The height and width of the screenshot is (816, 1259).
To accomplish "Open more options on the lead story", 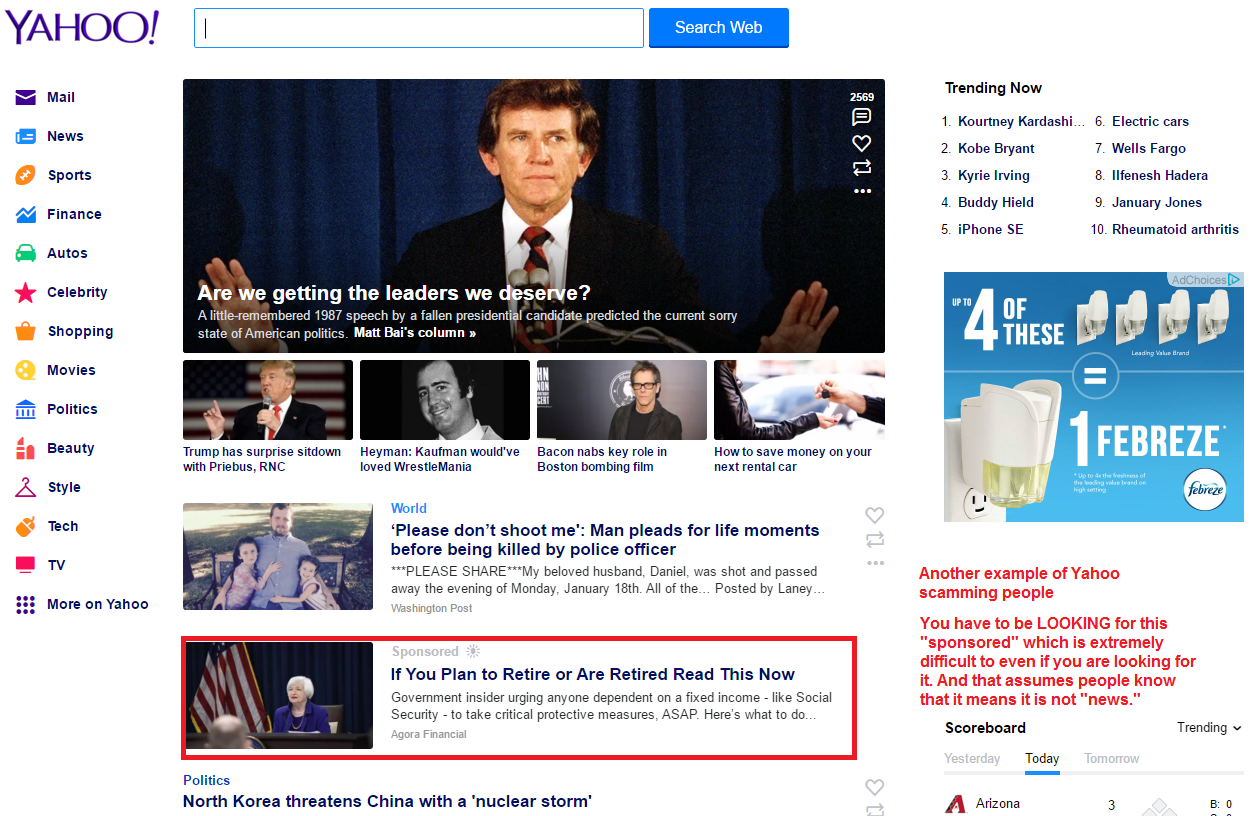I will tap(862, 191).
